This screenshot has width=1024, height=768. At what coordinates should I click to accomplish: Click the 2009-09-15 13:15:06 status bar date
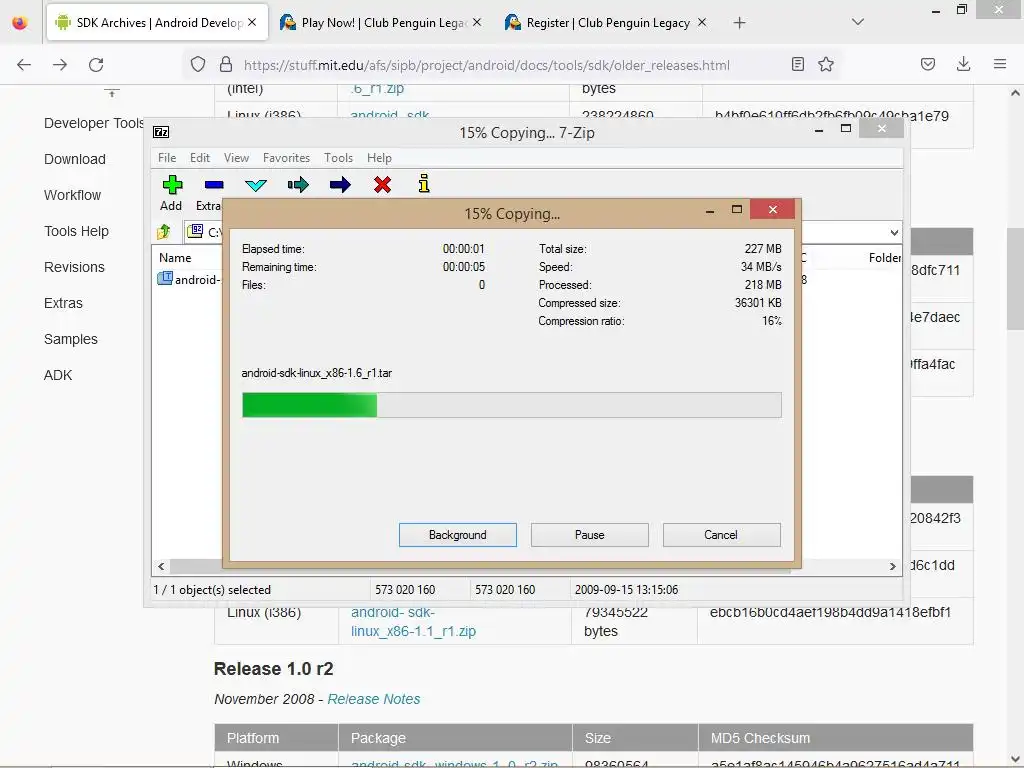(626, 590)
